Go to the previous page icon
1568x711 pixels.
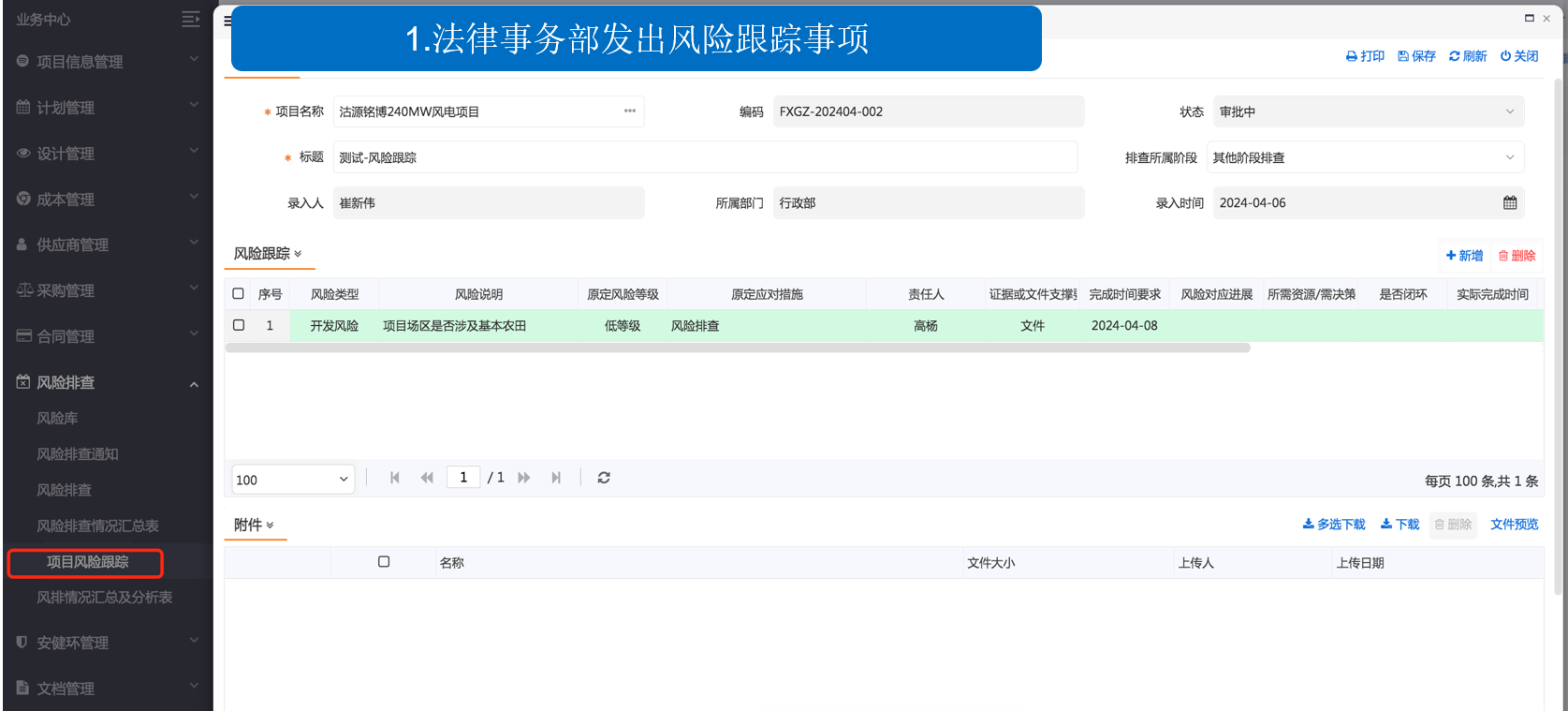coord(427,478)
